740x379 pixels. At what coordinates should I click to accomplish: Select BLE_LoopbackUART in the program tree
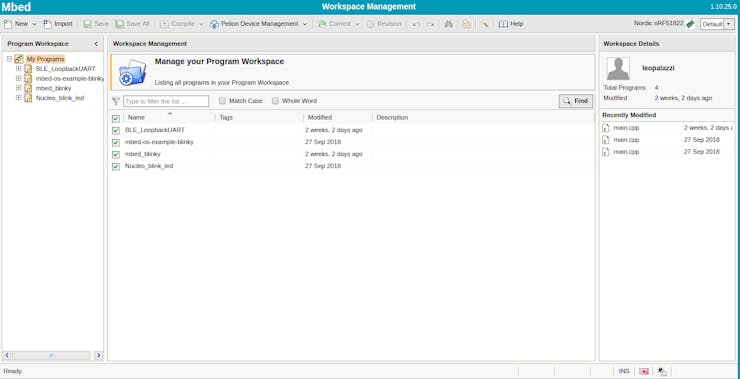pos(66,68)
